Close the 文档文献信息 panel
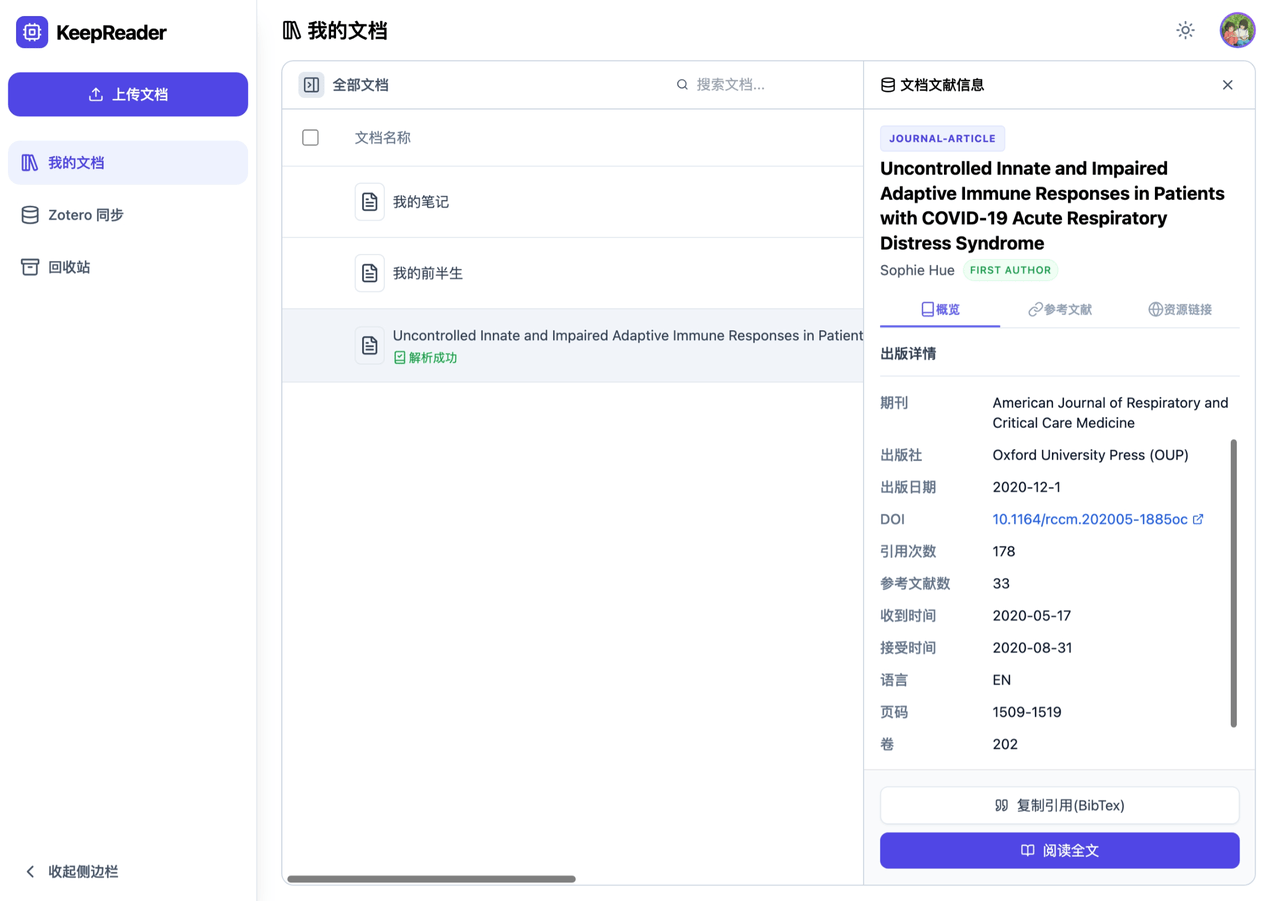Screen dimensions: 1280x901 (x=1227, y=85)
